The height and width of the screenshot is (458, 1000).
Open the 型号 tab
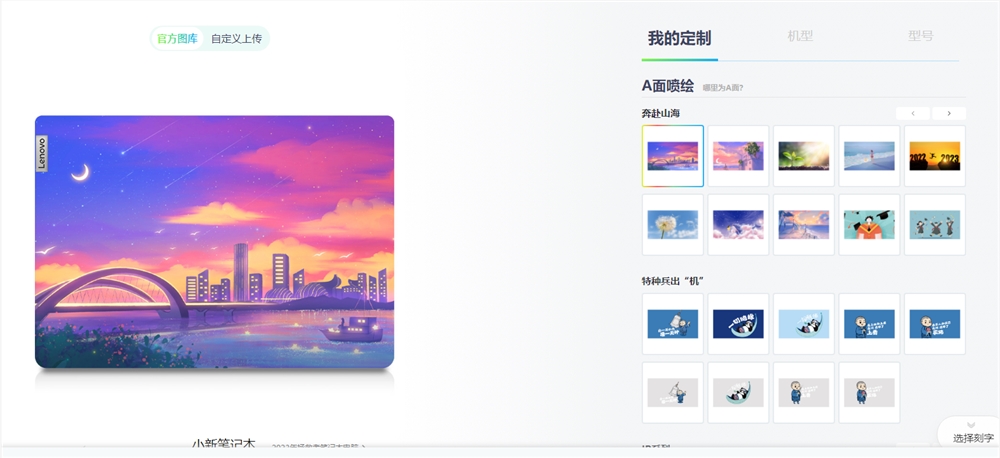coord(920,36)
